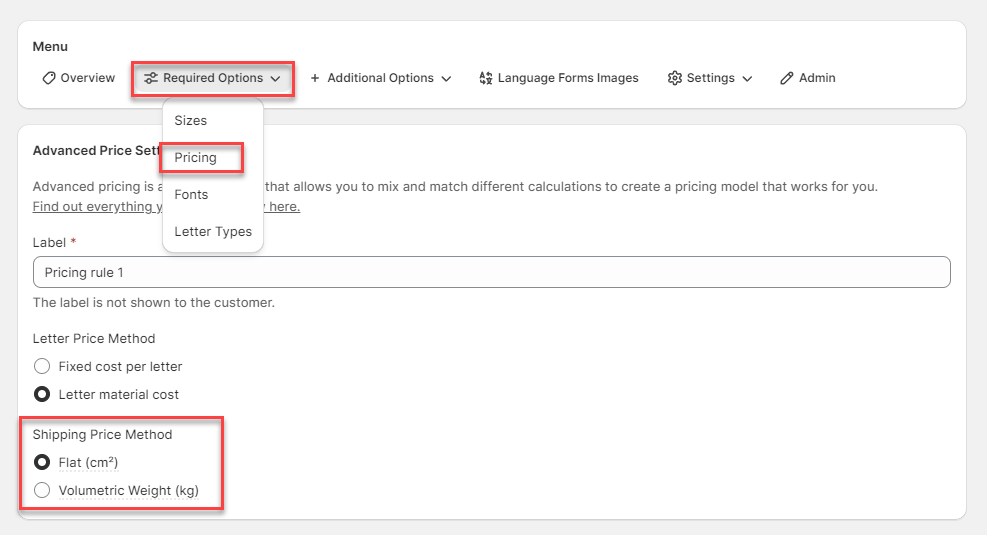
Task: Choose Flat (cm²) shipping method
Action: click(42, 462)
